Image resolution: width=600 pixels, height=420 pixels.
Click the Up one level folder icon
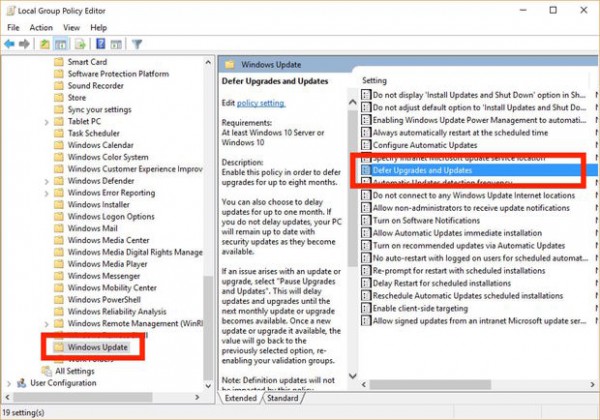click(45, 44)
